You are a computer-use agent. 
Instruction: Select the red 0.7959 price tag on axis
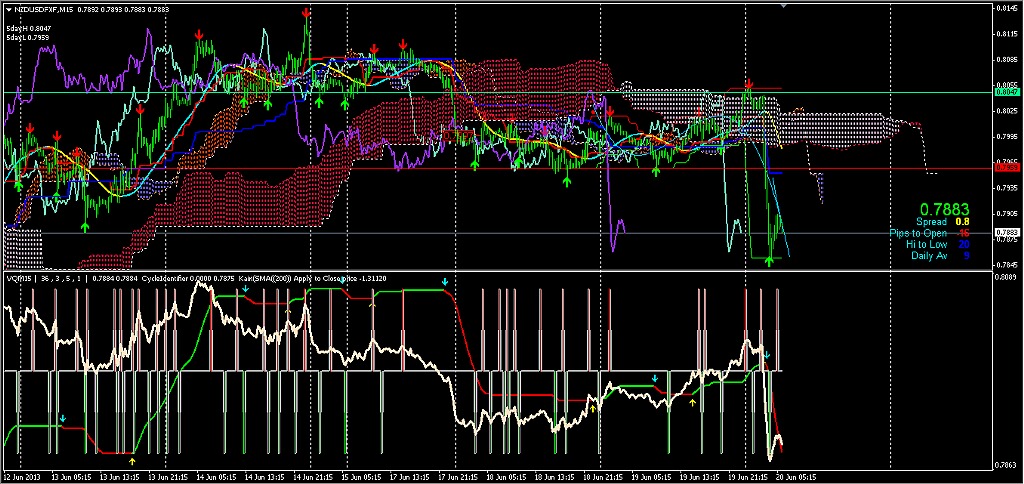pos(1007,168)
